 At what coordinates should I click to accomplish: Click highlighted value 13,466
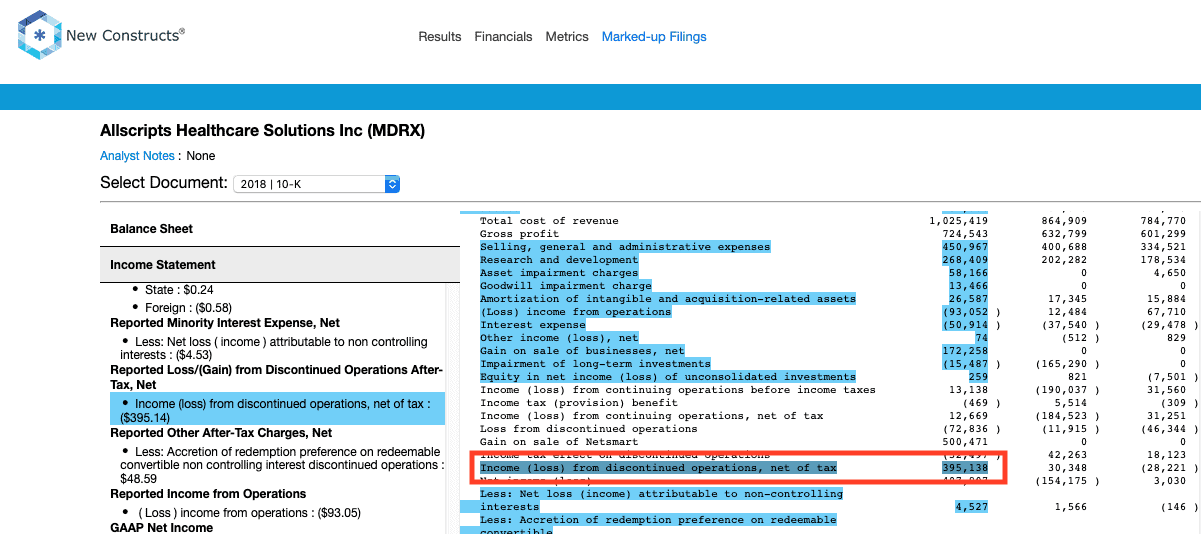[x=968, y=286]
